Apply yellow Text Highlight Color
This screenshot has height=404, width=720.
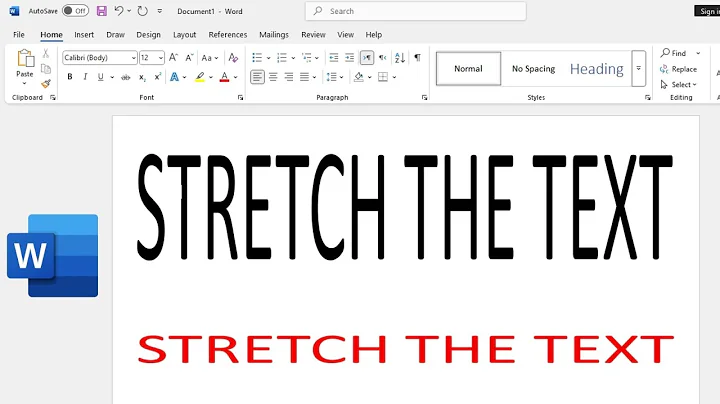[x=200, y=77]
